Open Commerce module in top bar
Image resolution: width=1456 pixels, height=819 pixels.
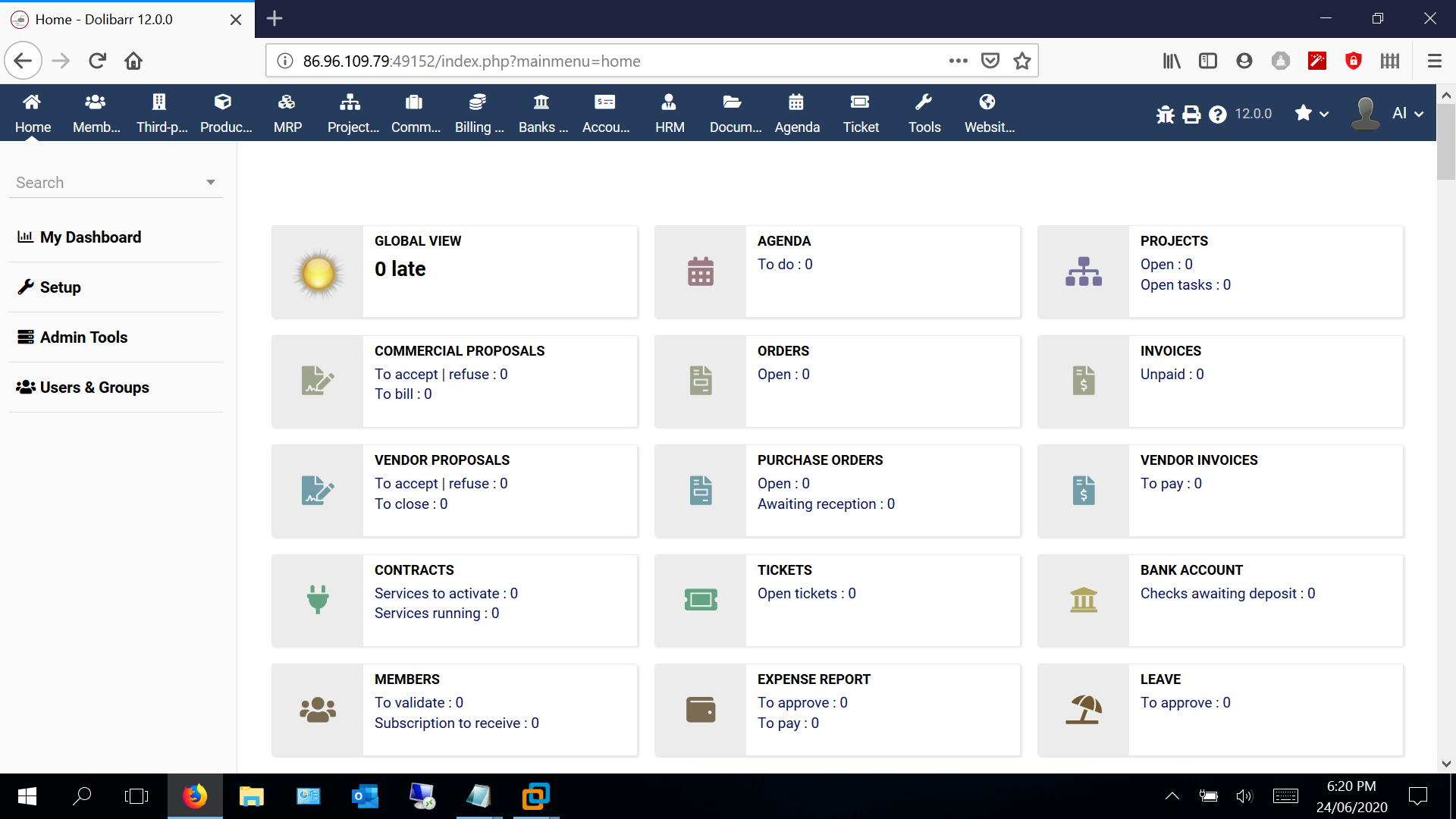tap(415, 113)
